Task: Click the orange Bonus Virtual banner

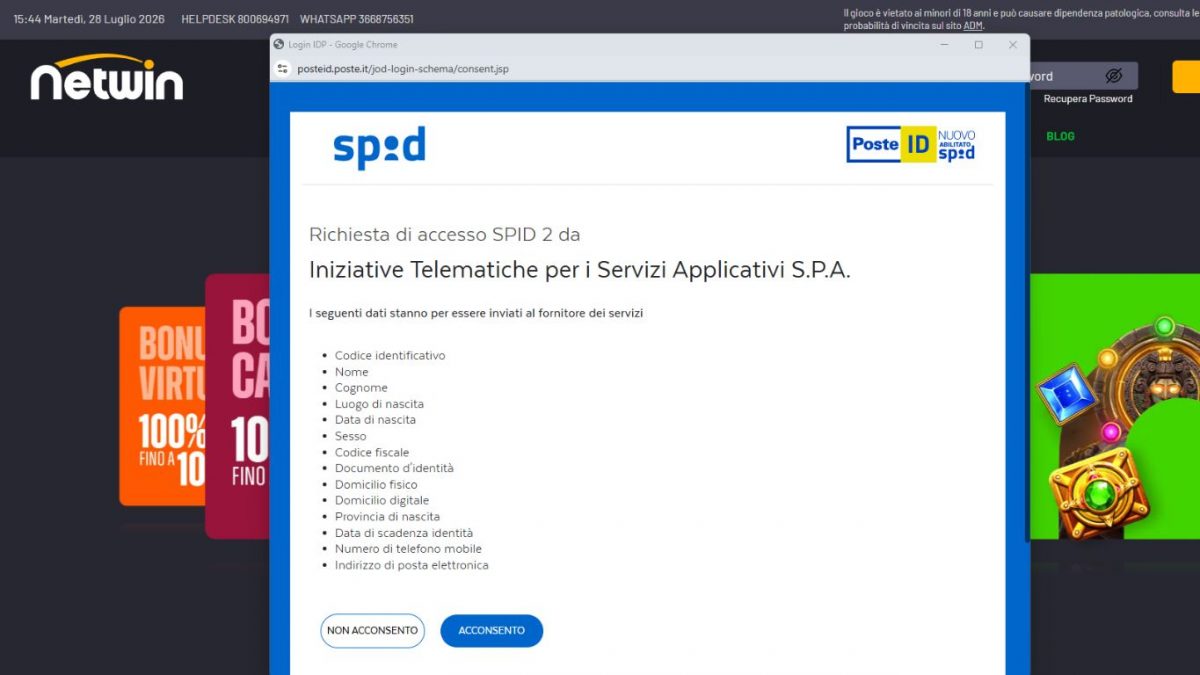Action: (x=163, y=405)
